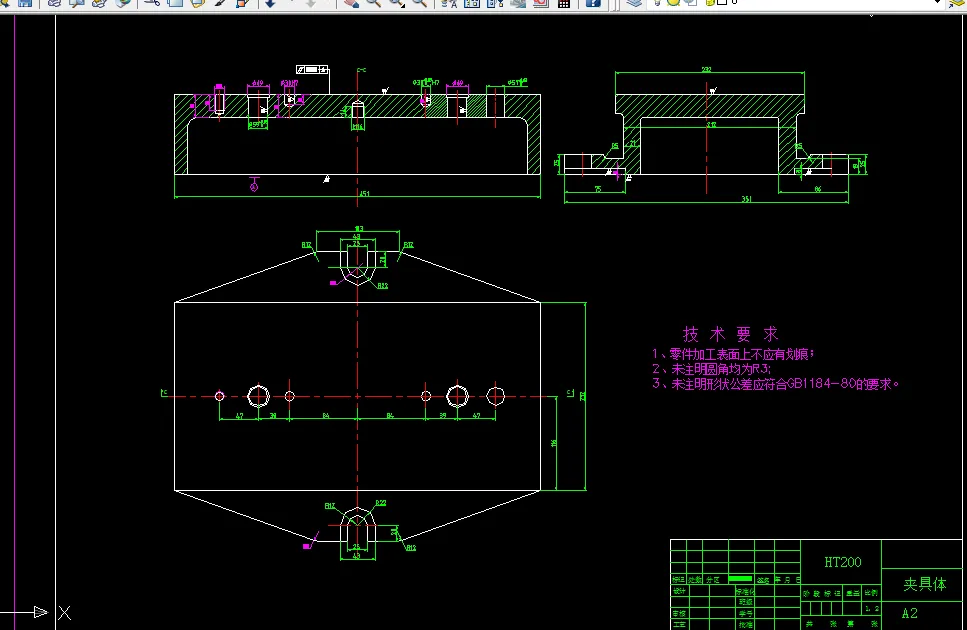Open the QuickCalc calculator icon
Screen dimensions: 967x630
[564, 2]
